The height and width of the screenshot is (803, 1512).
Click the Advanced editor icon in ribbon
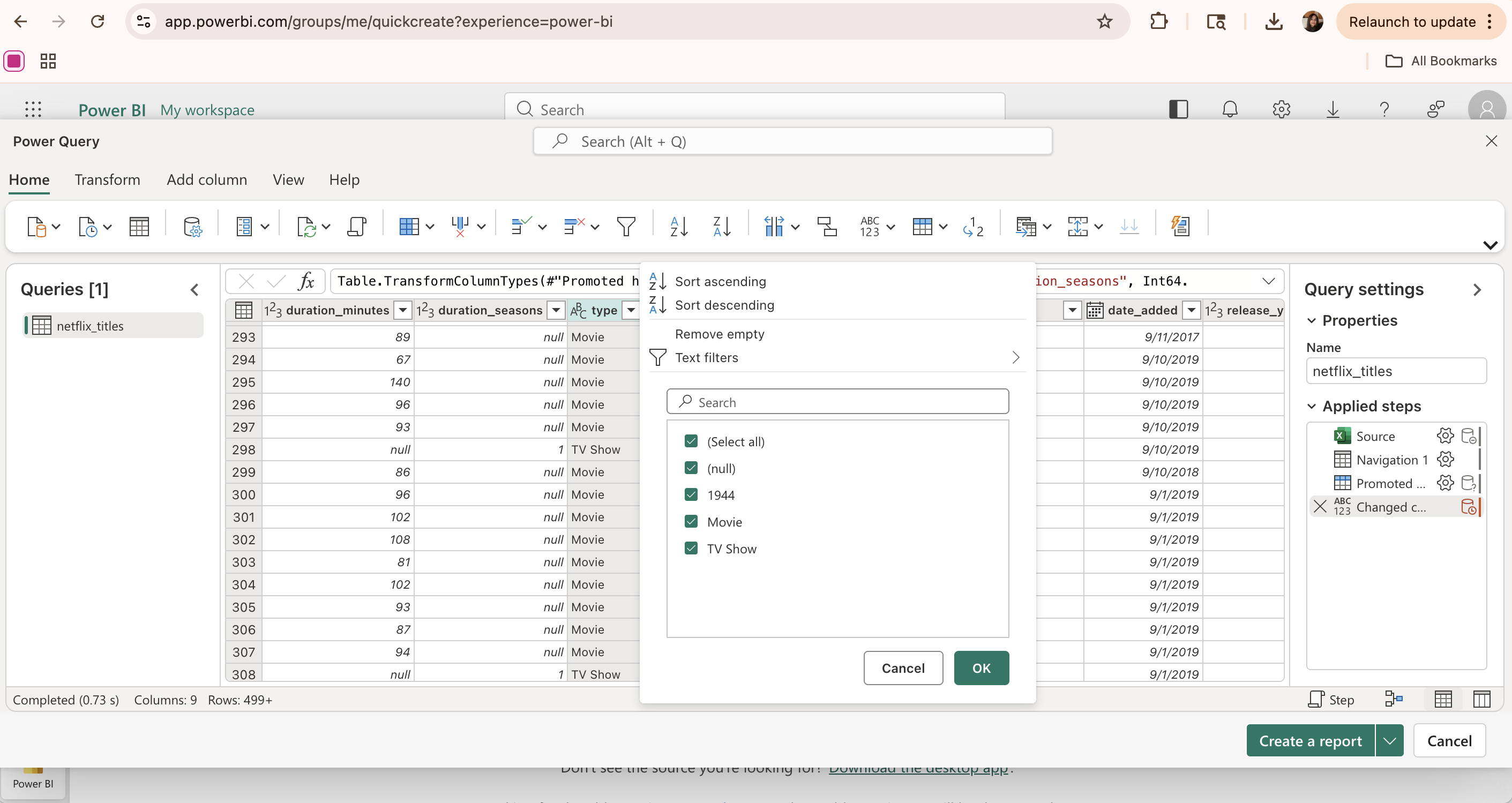[x=356, y=226]
